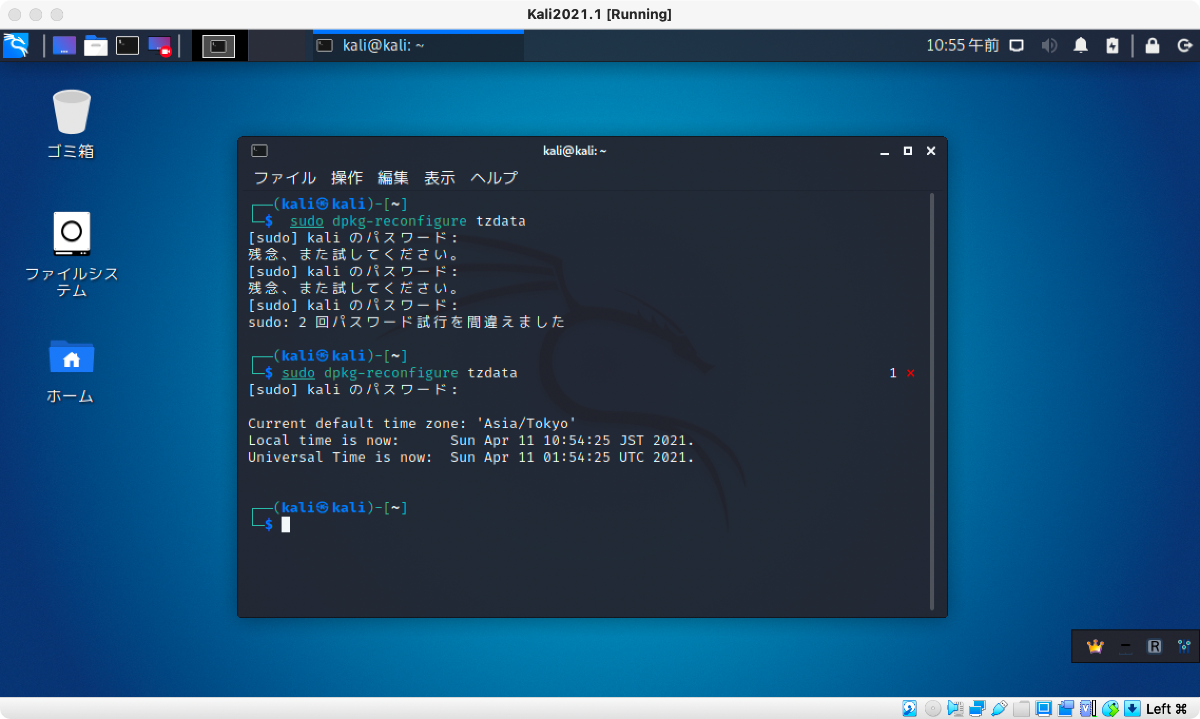Select the ファイルシステム desktop icon
This screenshot has width=1200, height=719.
click(71, 254)
